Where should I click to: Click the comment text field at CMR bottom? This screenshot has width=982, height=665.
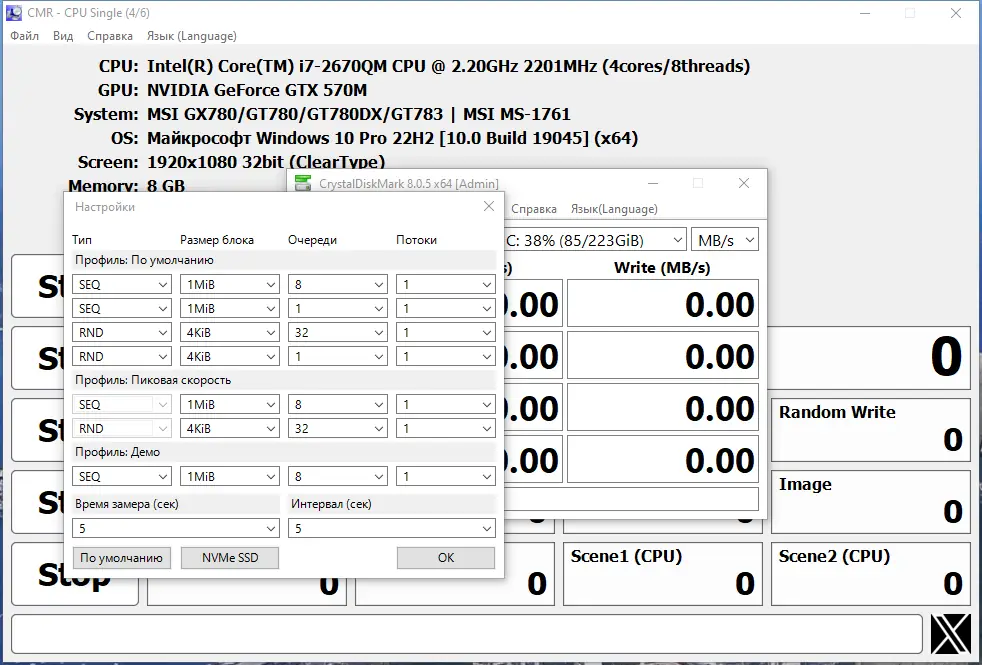(467, 634)
